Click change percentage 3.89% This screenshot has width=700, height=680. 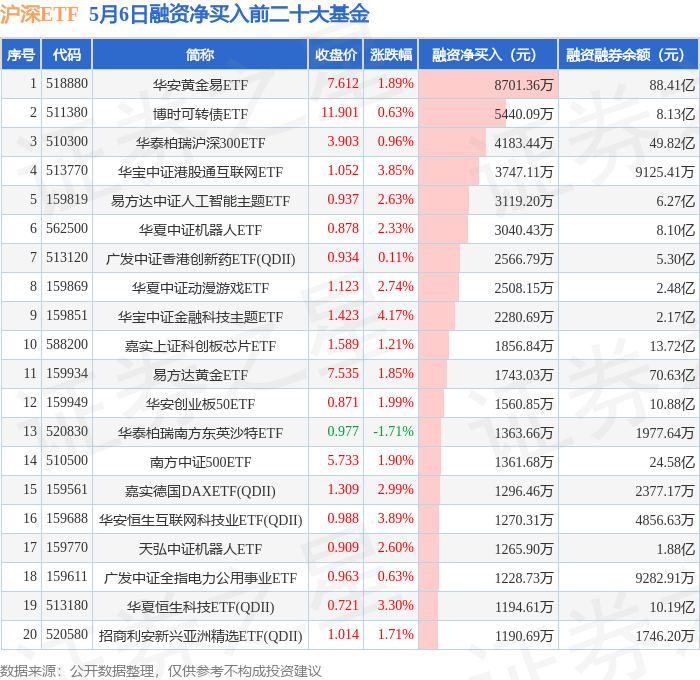[x=396, y=518]
